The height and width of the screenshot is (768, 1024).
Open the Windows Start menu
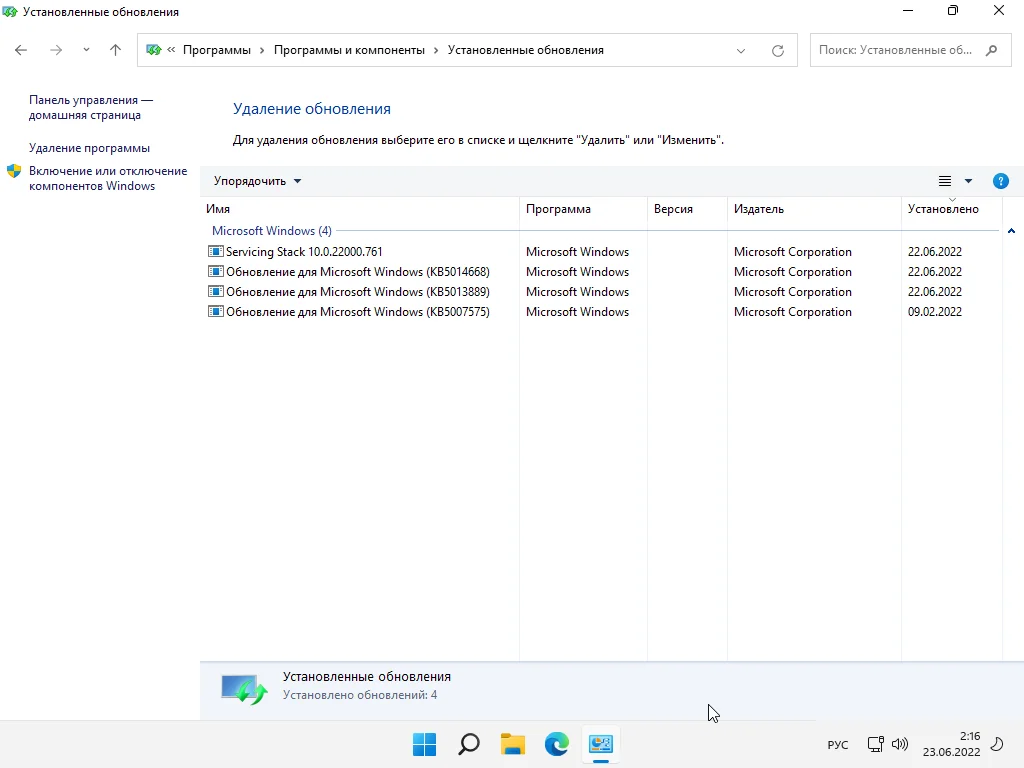[424, 744]
